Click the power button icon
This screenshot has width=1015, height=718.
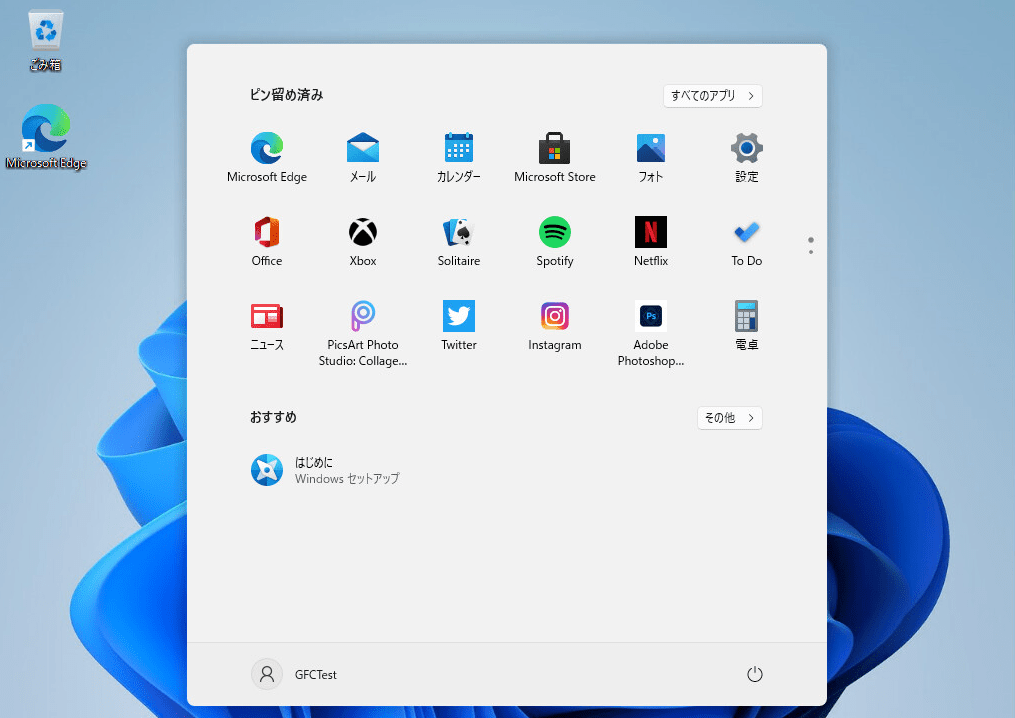[754, 674]
